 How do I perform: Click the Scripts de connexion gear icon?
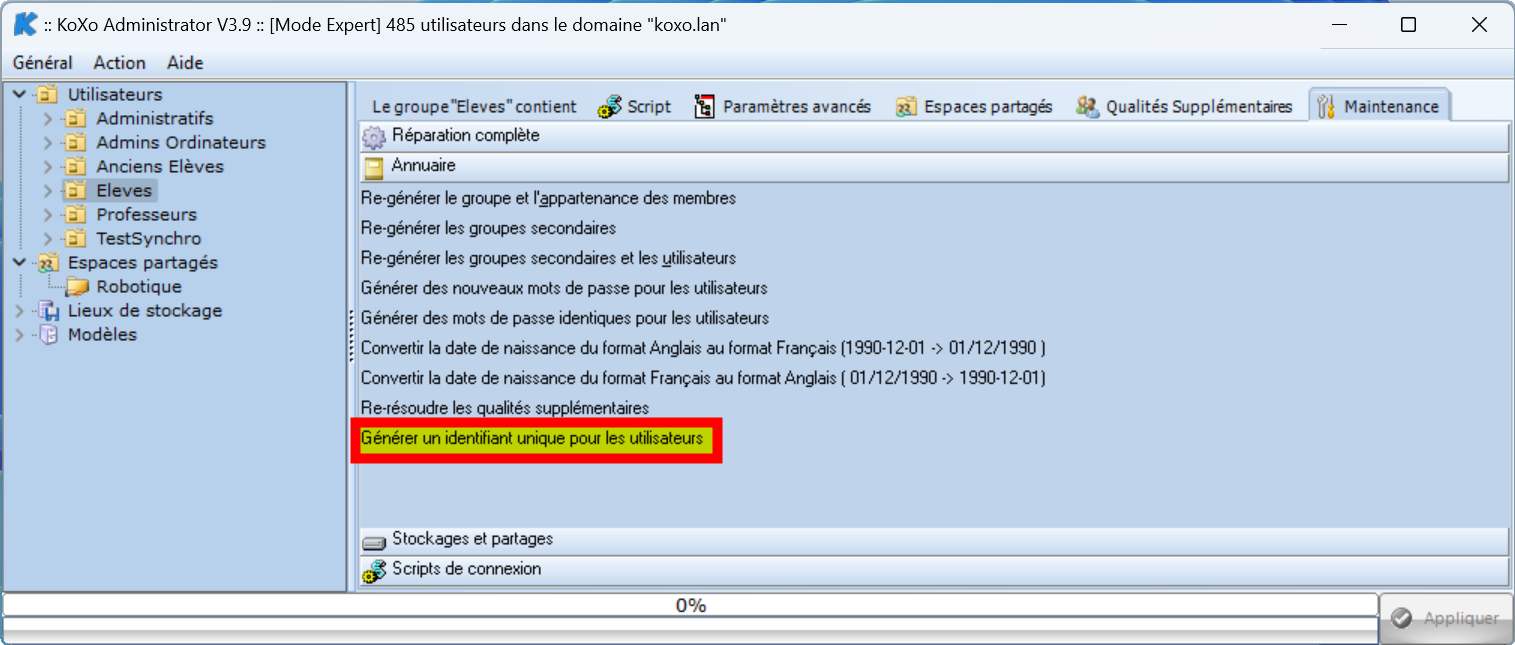(374, 571)
